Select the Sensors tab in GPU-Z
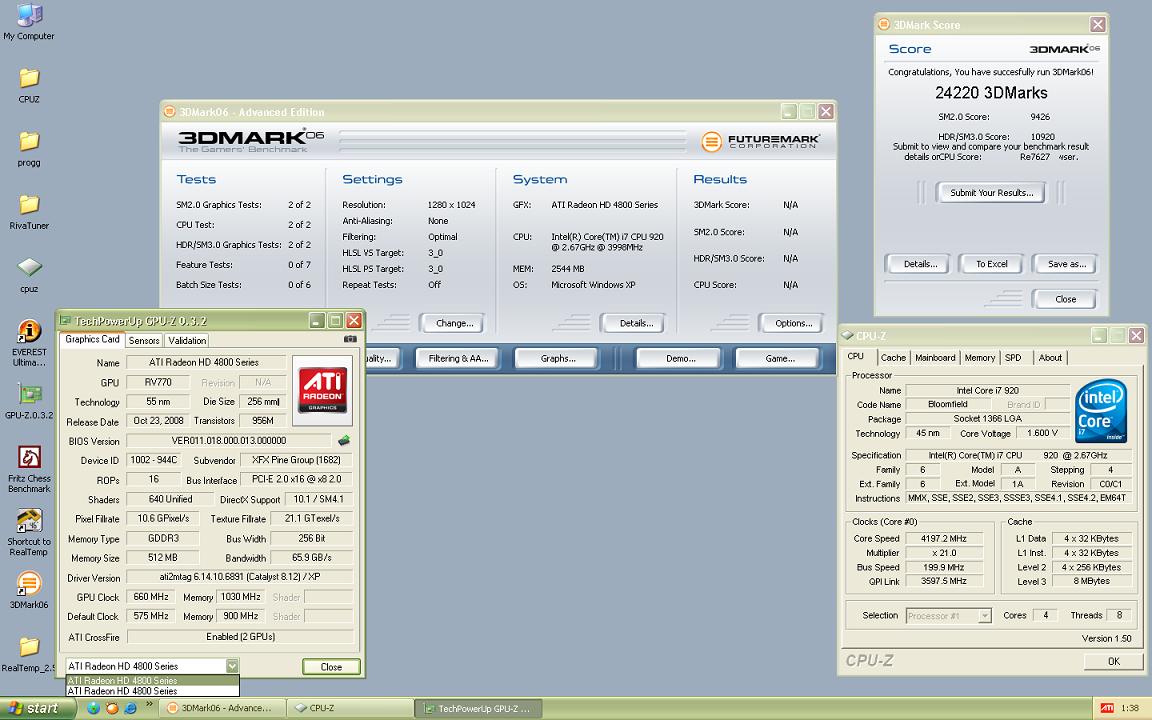The height and width of the screenshot is (720, 1152). click(144, 340)
